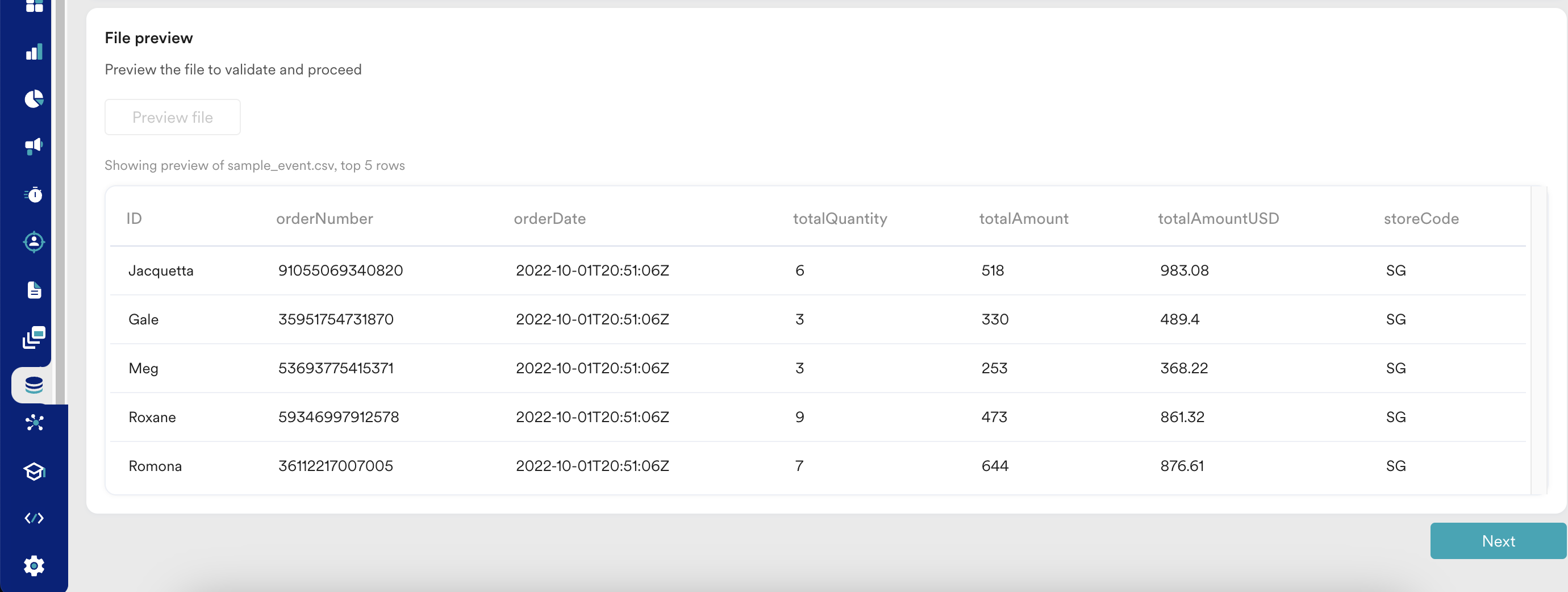Image resolution: width=1568 pixels, height=592 pixels.
Task: Open the stacked screens icon in sidebar
Action: pos(34,337)
